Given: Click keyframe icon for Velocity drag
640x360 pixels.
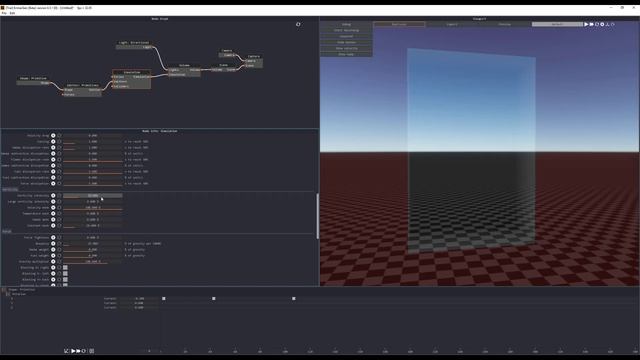Looking at the screenshot, I should [53, 136].
